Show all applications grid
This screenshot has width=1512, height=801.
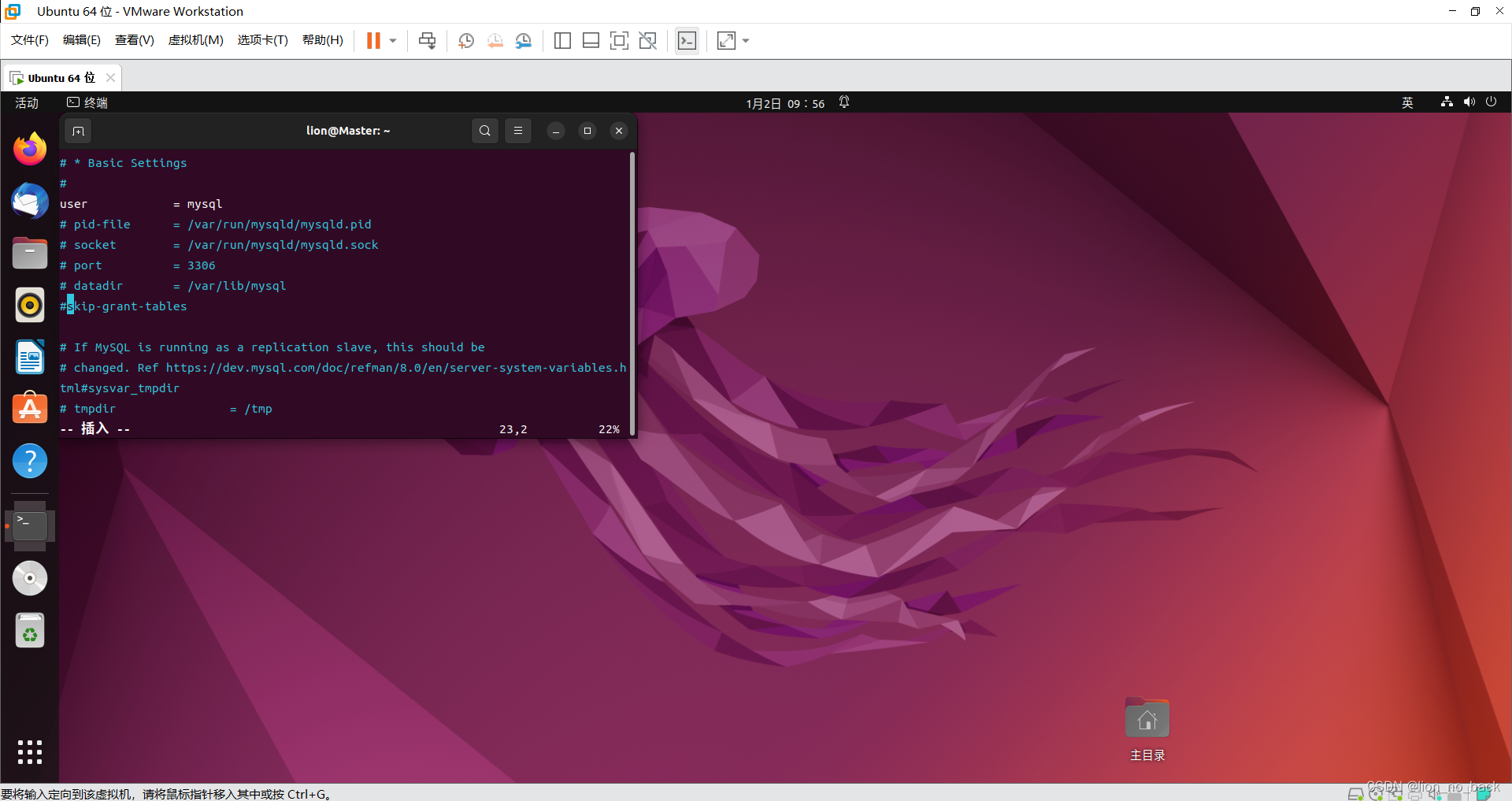pyautogui.click(x=30, y=752)
